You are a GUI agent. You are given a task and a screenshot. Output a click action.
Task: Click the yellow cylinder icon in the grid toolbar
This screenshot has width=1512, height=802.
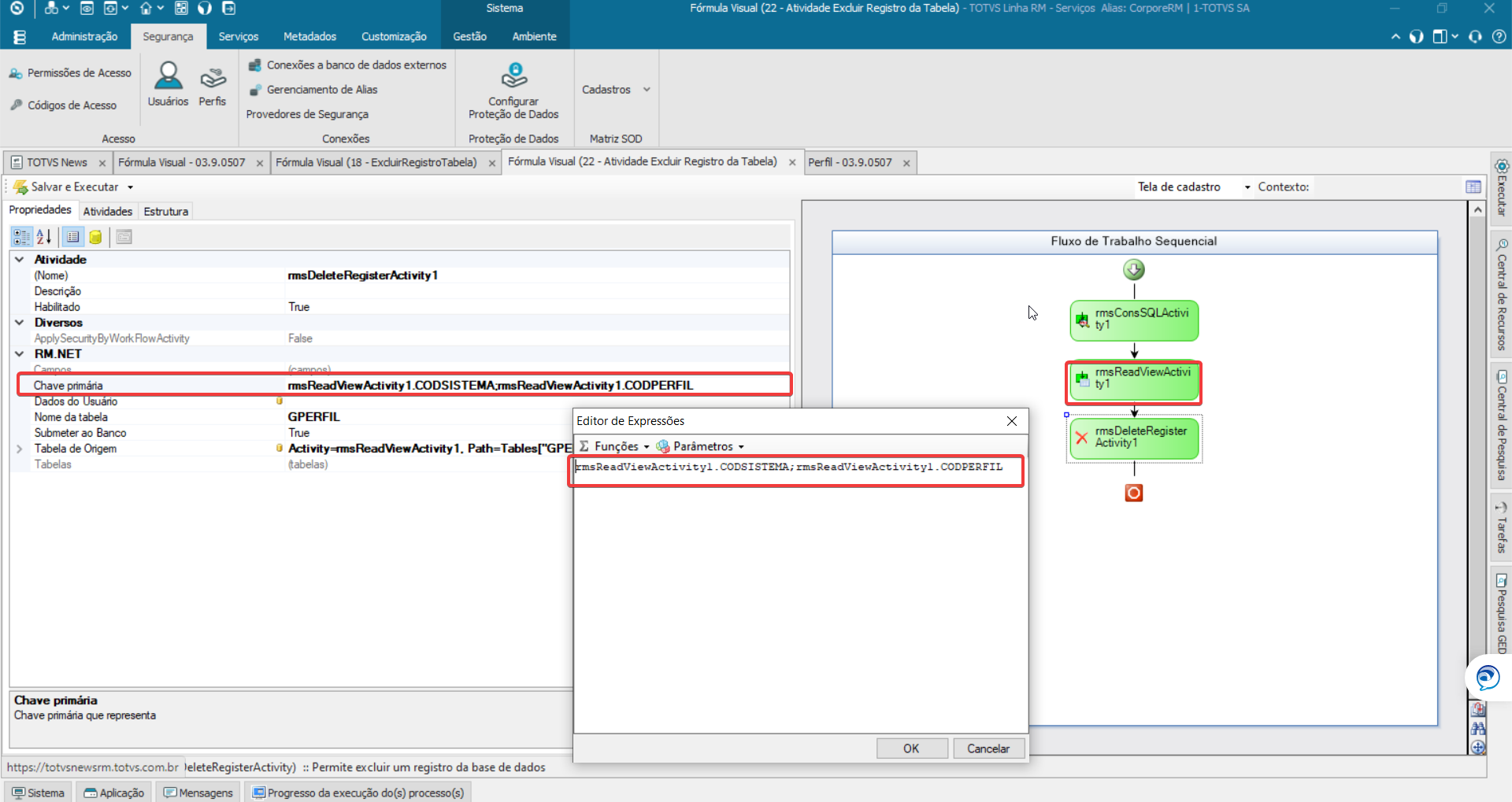(95, 236)
